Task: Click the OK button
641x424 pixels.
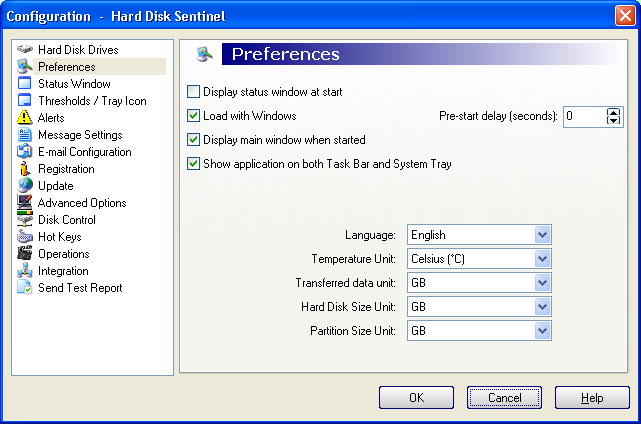Action: (x=416, y=397)
